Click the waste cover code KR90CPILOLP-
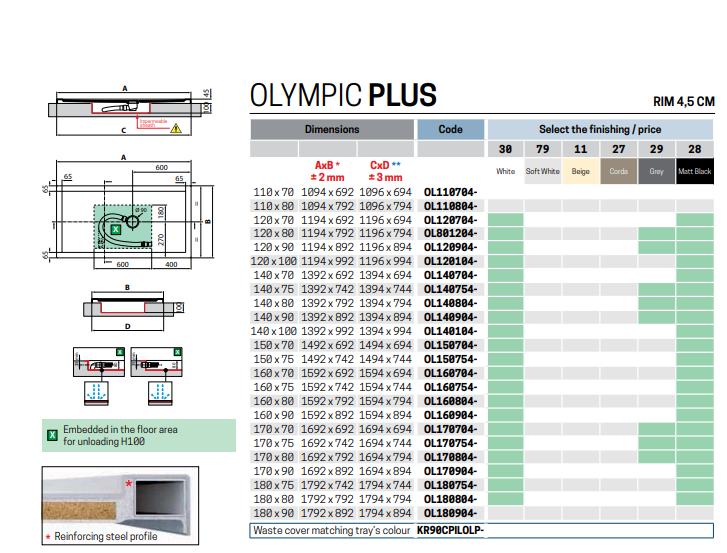727x553 pixels. [x=453, y=530]
